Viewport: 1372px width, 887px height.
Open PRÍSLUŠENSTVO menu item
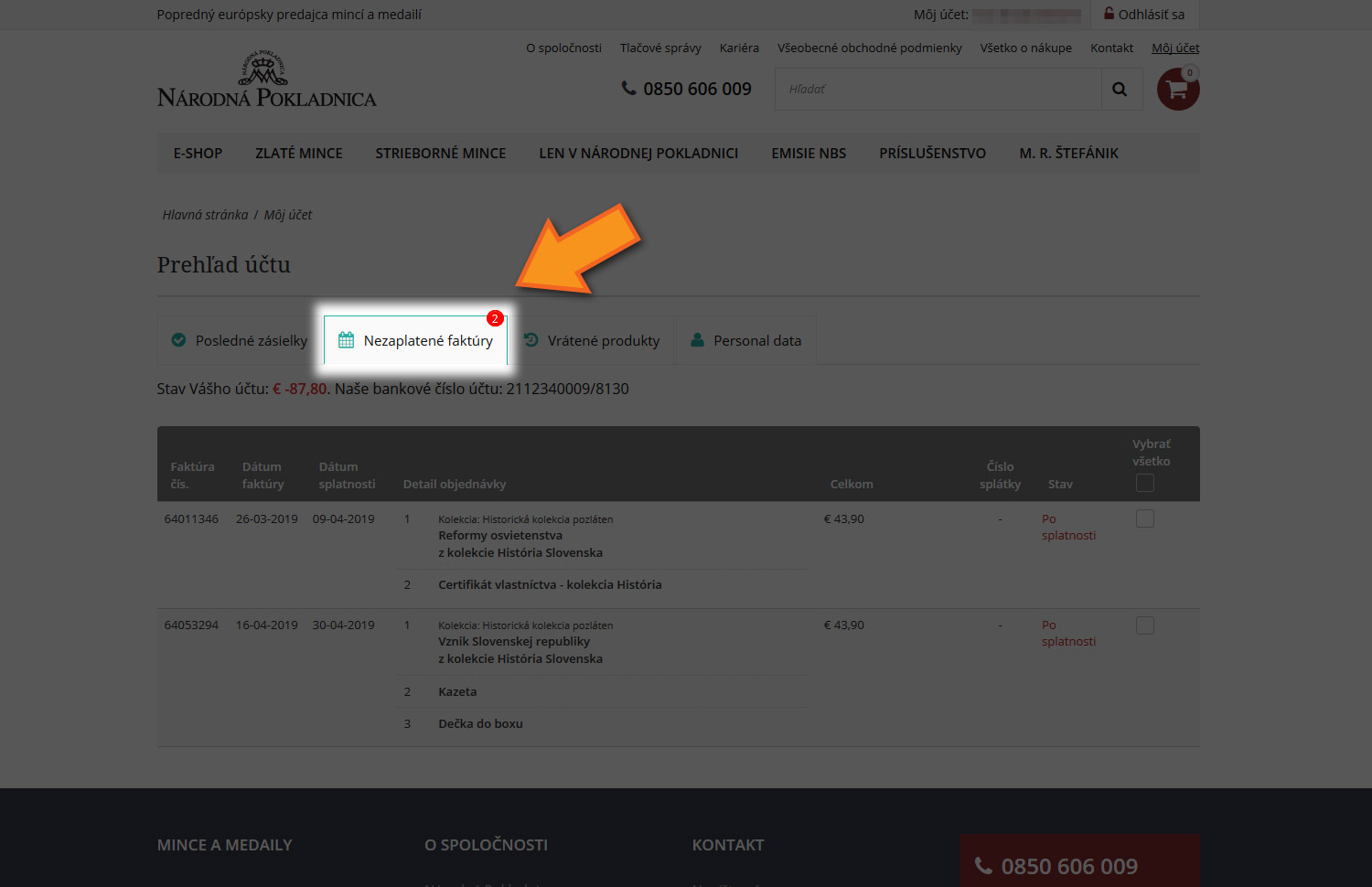933,153
